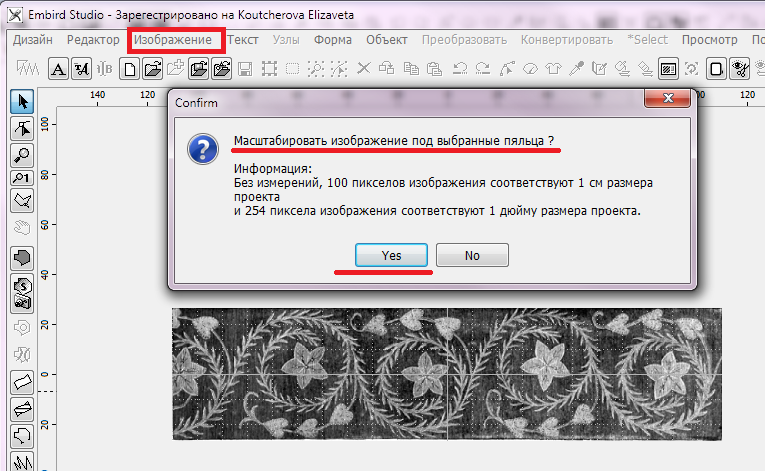The image size is (765, 471).
Task: Select the text 'A' tool in toolbar
Action: [58, 69]
